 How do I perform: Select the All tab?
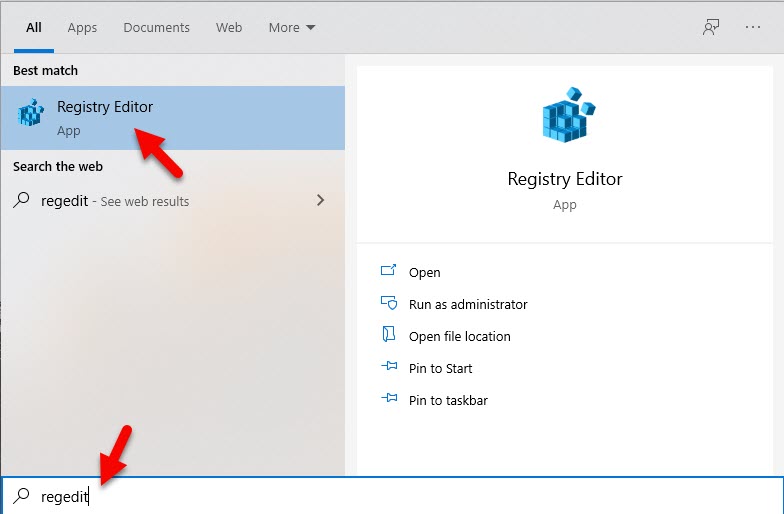(33, 28)
